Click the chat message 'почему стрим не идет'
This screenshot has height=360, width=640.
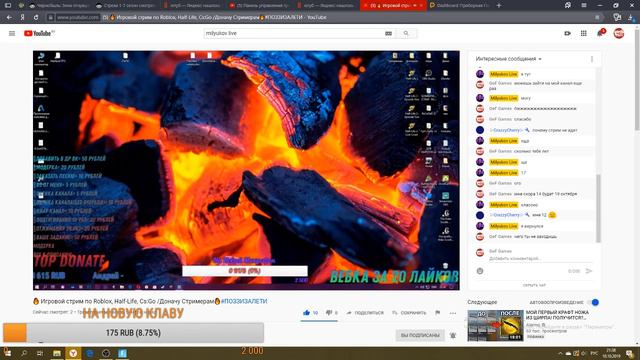click(554, 130)
